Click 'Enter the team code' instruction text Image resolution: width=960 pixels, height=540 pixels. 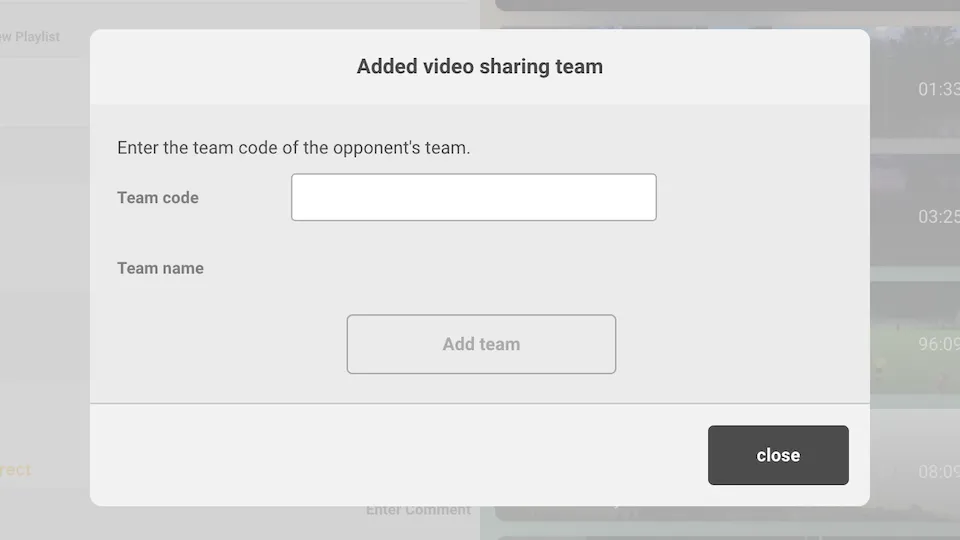[x=294, y=148]
